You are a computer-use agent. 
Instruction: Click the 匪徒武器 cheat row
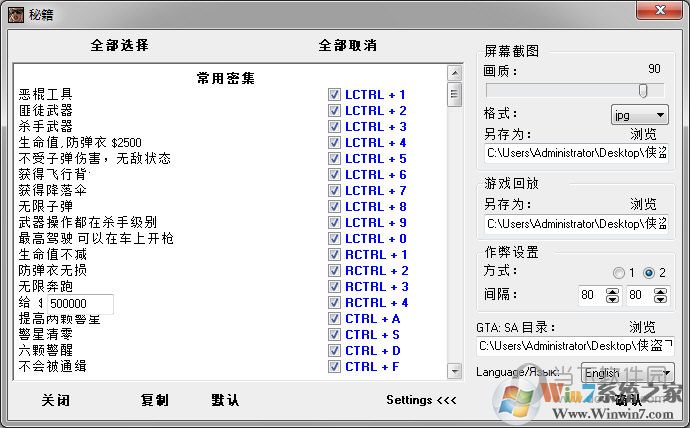point(45,110)
